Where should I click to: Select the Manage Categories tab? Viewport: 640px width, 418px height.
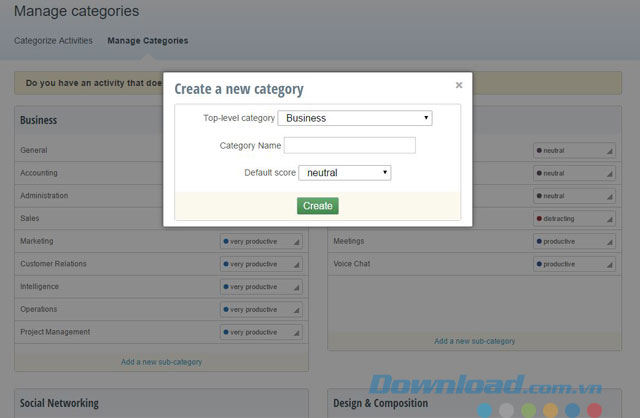click(147, 41)
